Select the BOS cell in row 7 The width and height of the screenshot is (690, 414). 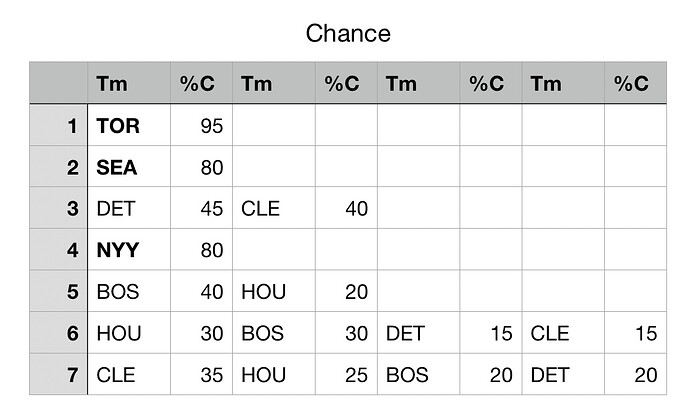418,374
